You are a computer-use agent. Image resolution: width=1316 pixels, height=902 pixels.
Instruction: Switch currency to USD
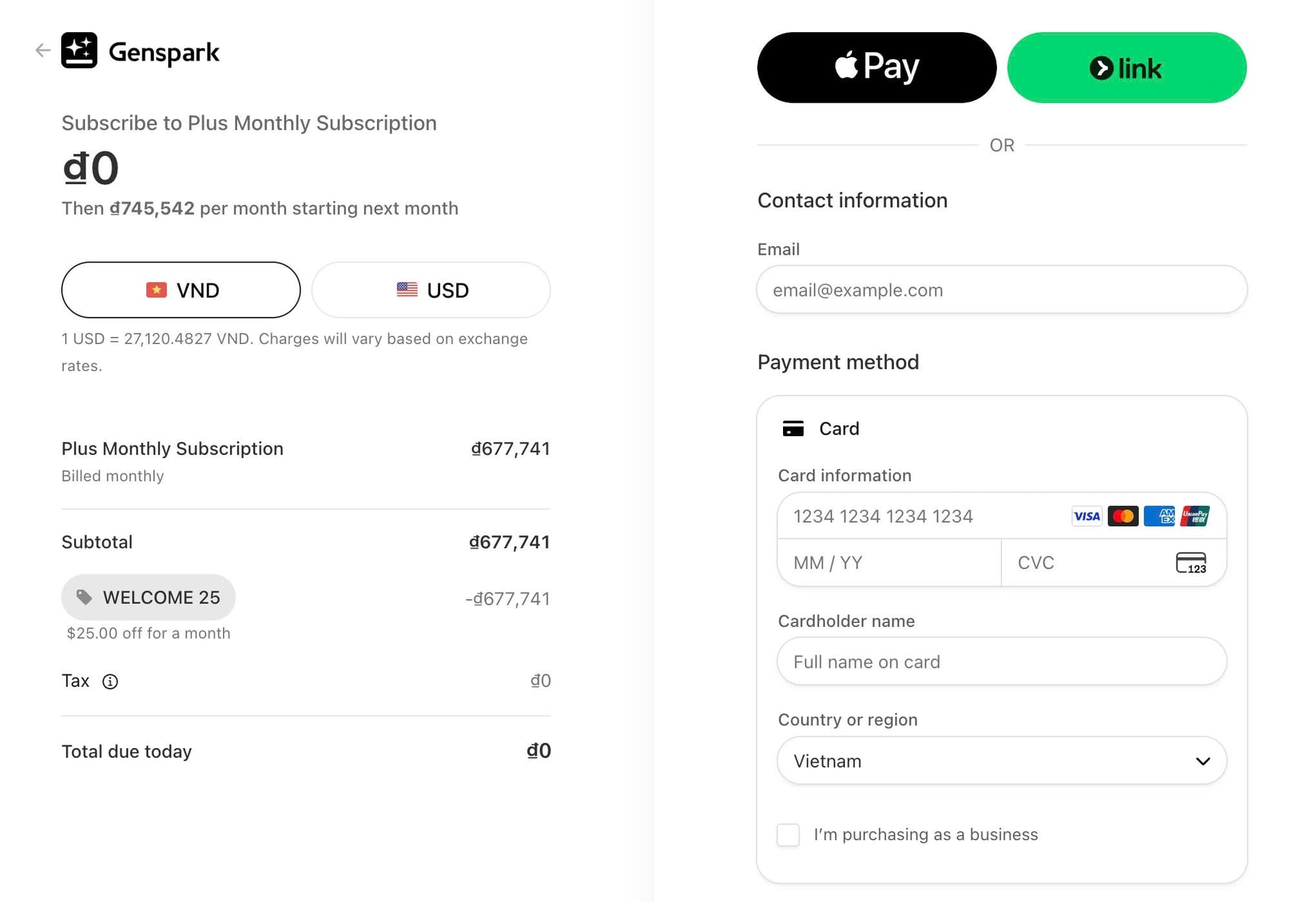pyautogui.click(x=431, y=290)
